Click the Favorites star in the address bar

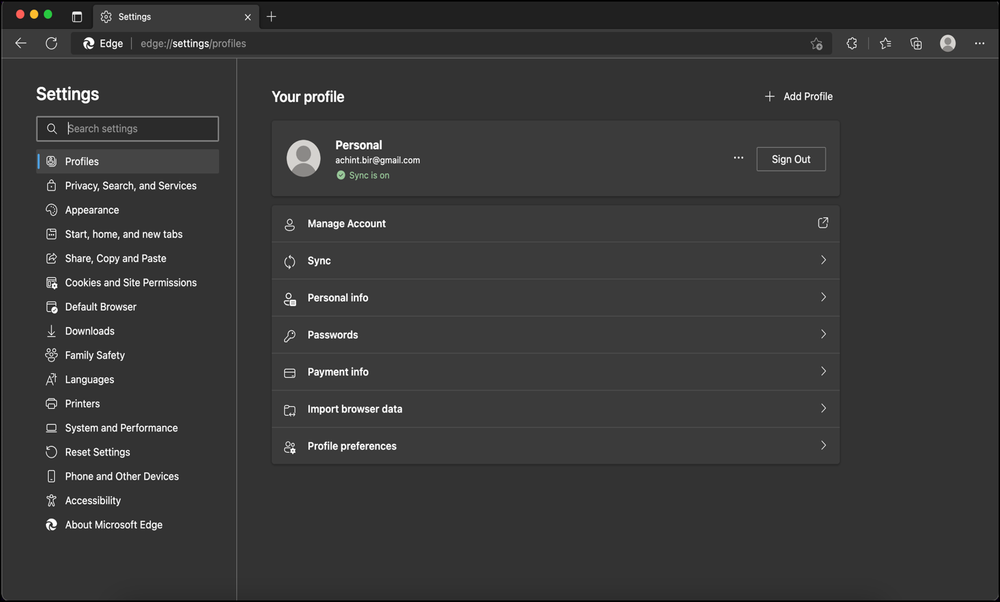pyautogui.click(x=885, y=43)
